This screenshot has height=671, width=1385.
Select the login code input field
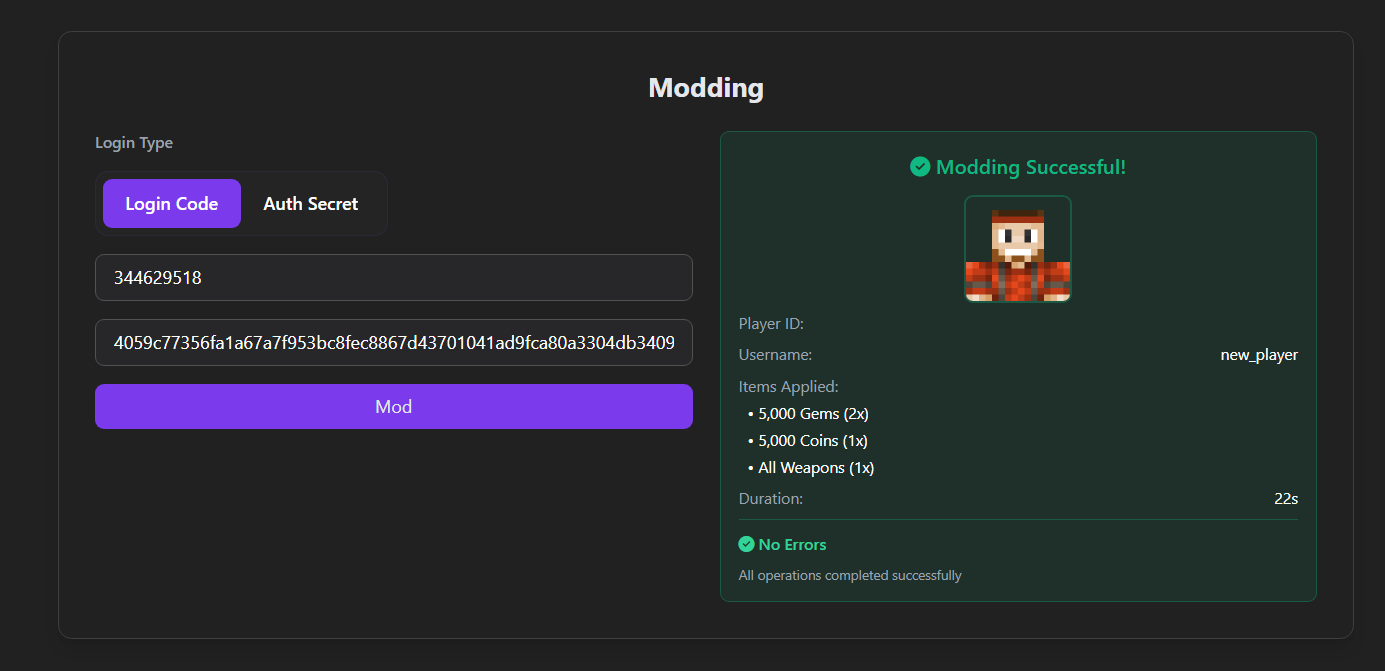[x=393, y=277]
